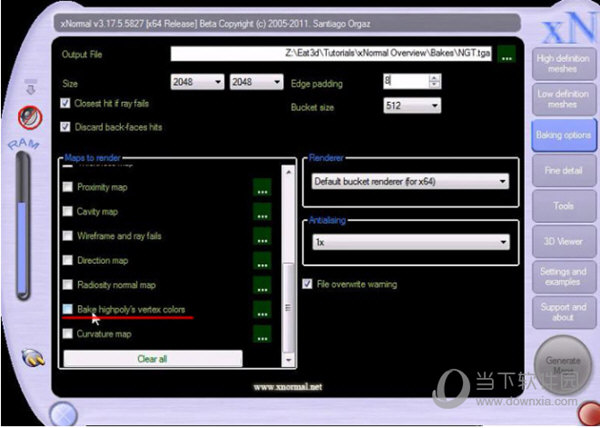The image size is (600, 428).
Task: Click the Edge padding value field
Action: coord(406,81)
